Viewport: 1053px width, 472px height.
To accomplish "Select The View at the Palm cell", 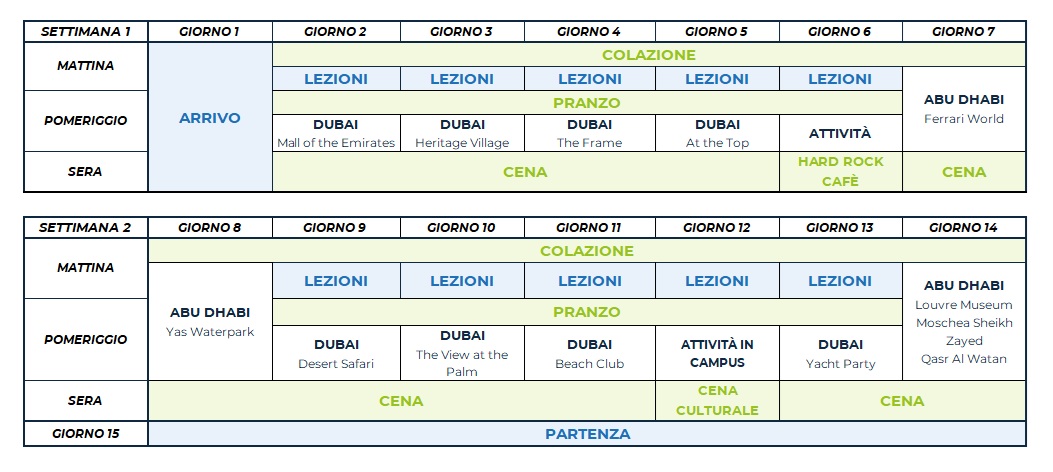I will 462,353.
